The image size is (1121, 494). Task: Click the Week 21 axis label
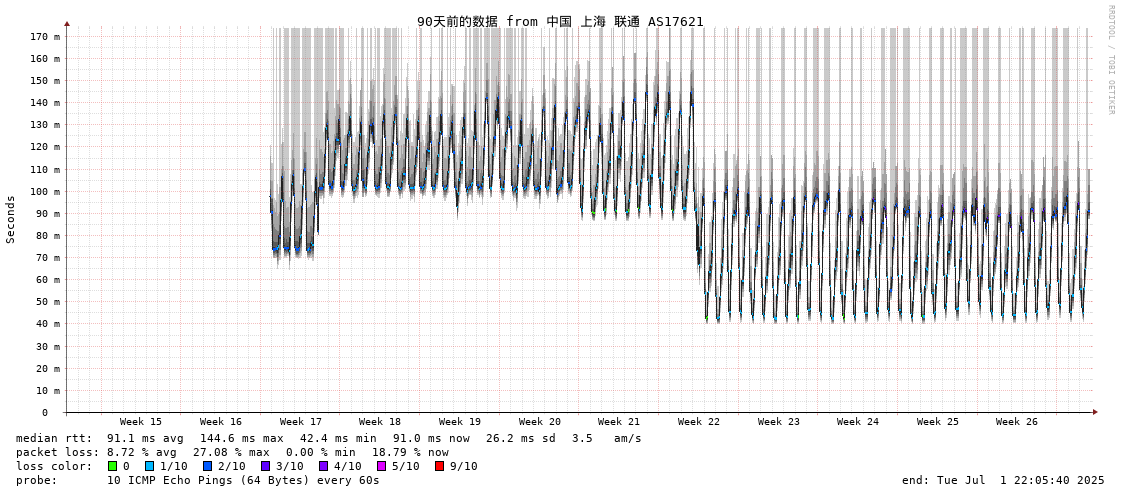tap(619, 422)
